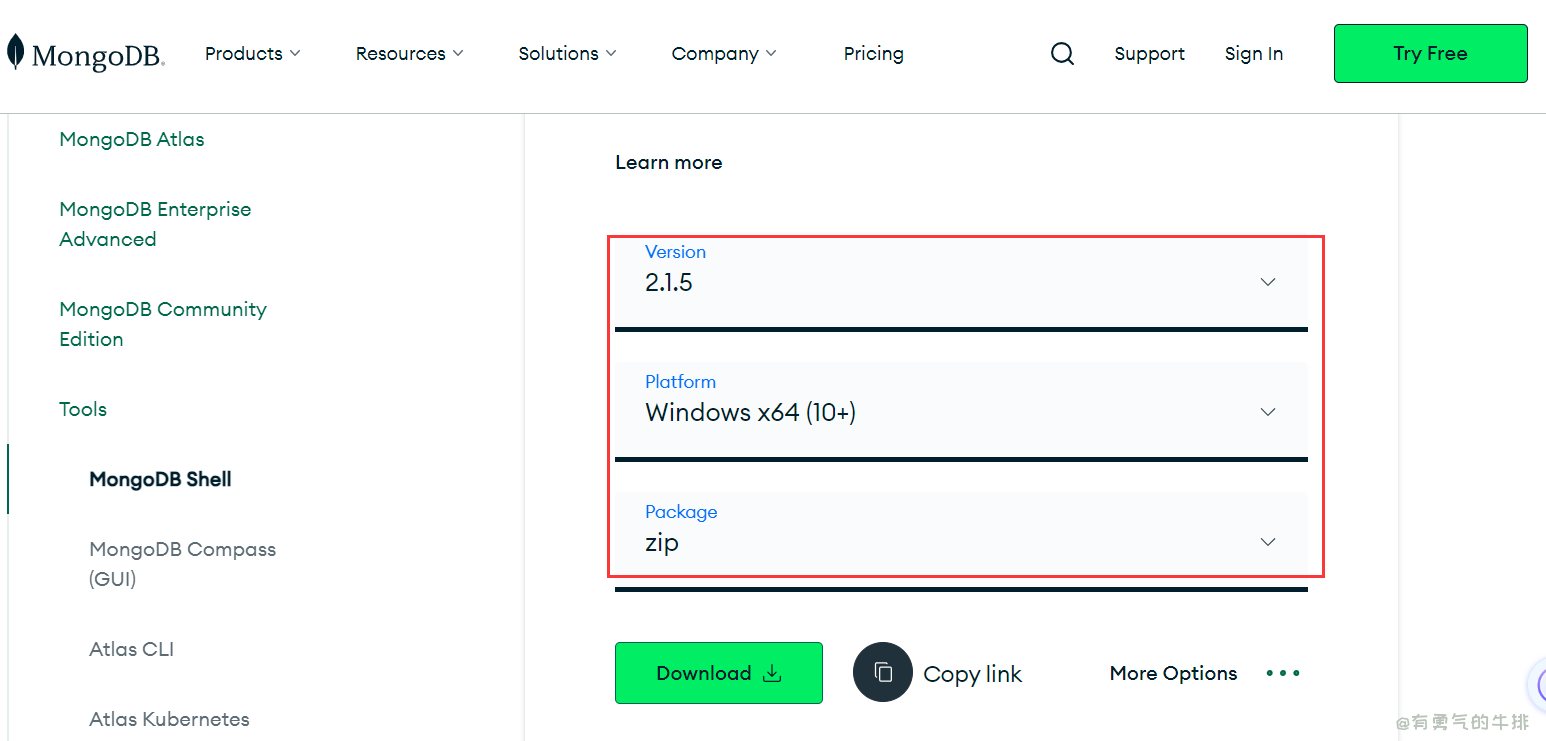1546x741 pixels.
Task: Click the Sign In link
Action: [1253, 54]
